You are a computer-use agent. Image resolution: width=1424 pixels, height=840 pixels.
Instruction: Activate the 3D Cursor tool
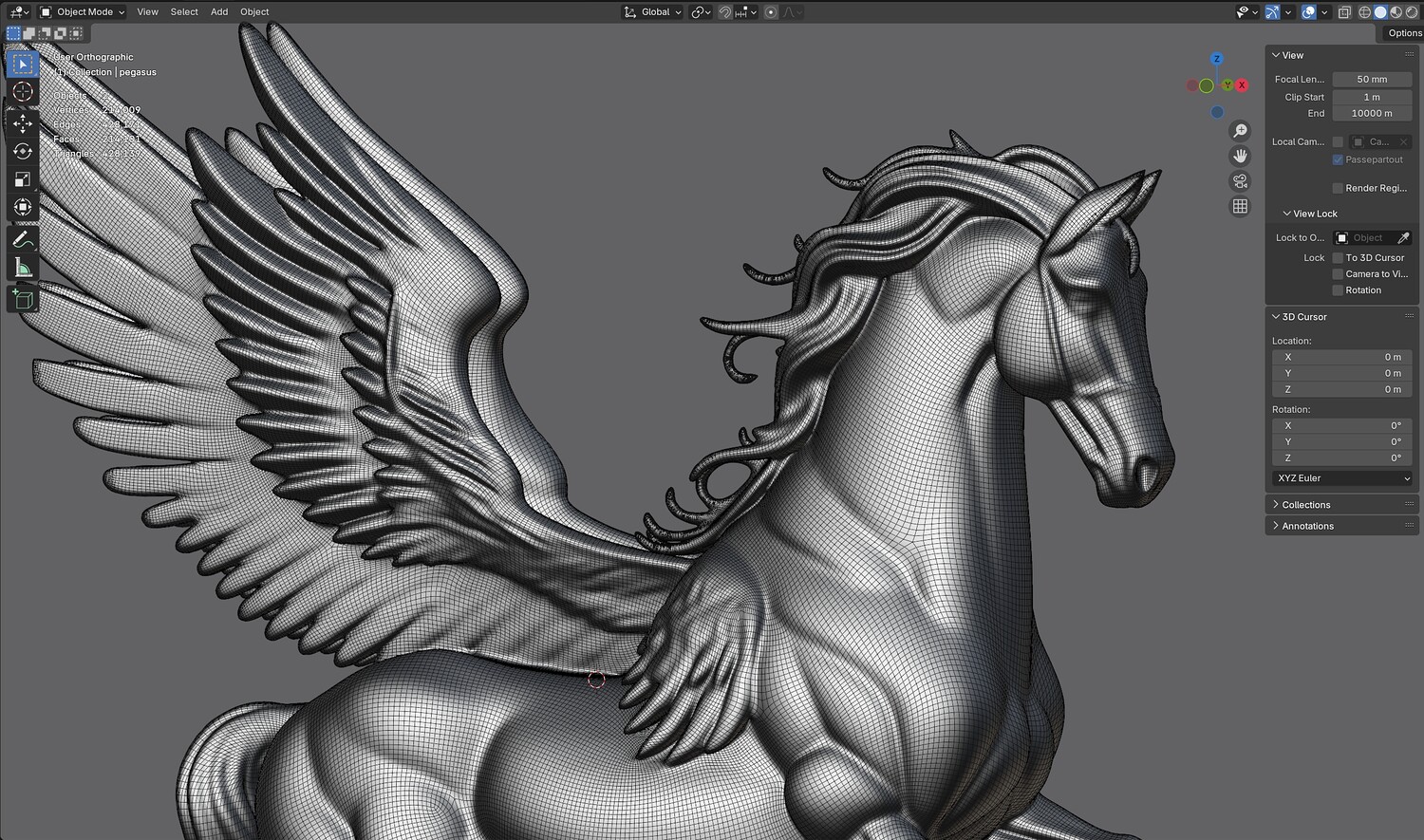coord(23,92)
